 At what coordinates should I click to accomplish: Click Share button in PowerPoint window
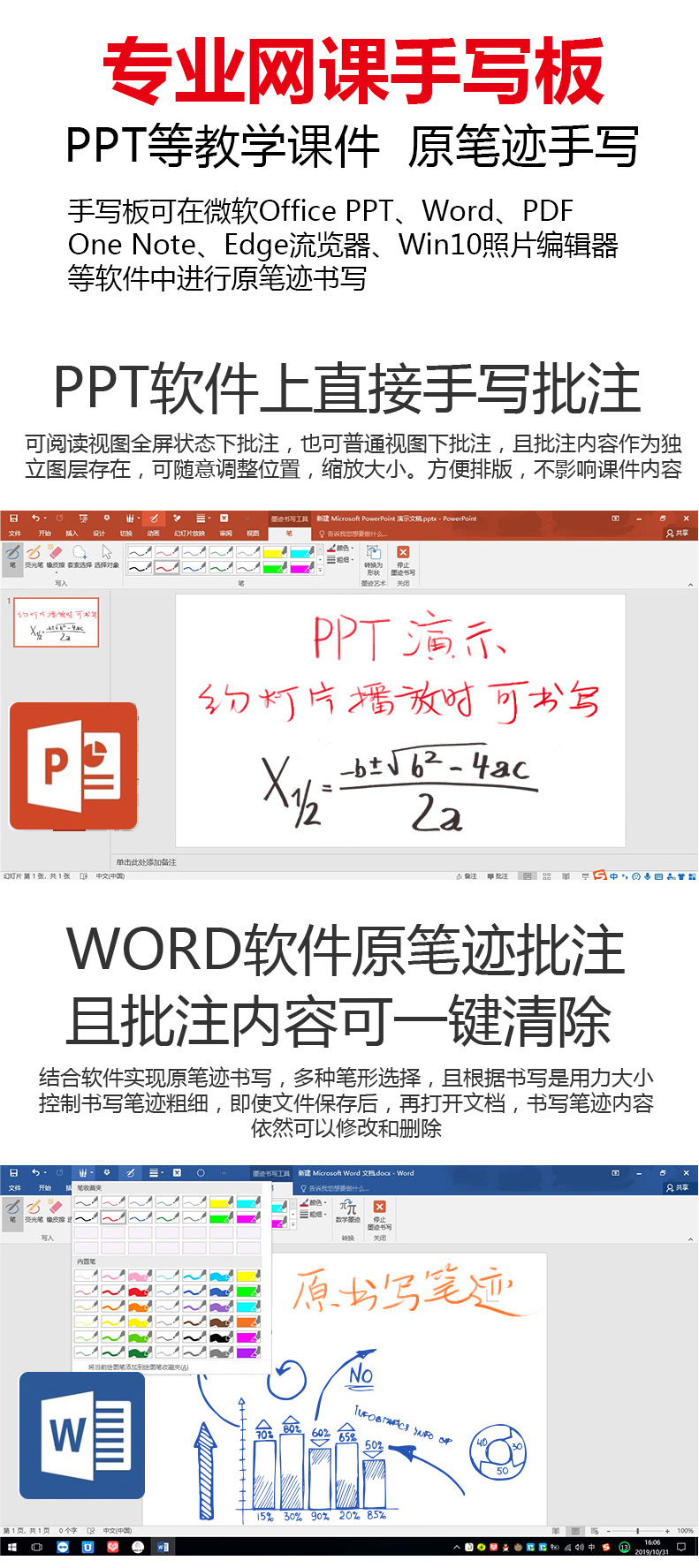point(678,534)
